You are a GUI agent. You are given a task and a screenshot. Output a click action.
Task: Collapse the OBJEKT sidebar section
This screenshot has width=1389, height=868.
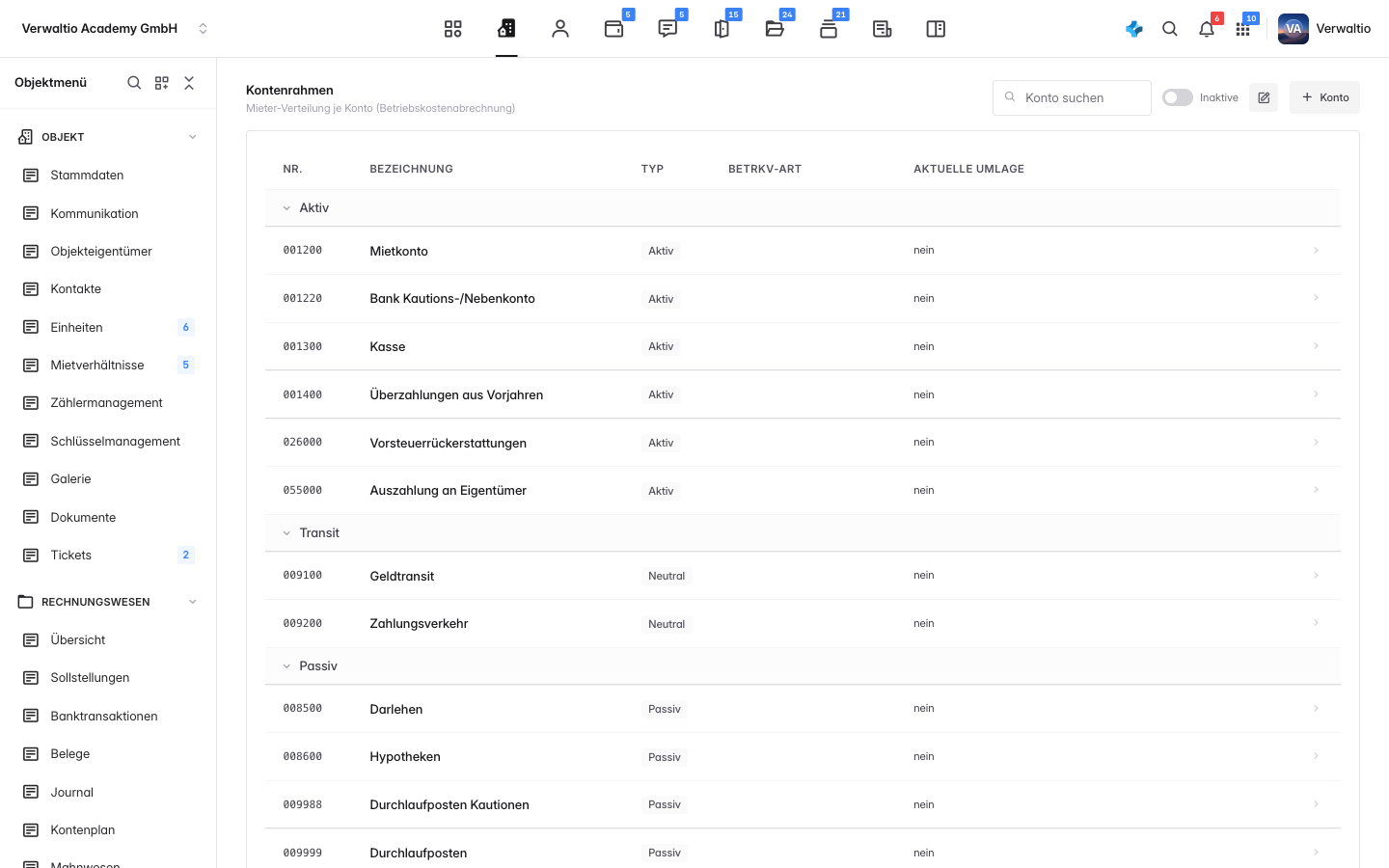[193, 137]
